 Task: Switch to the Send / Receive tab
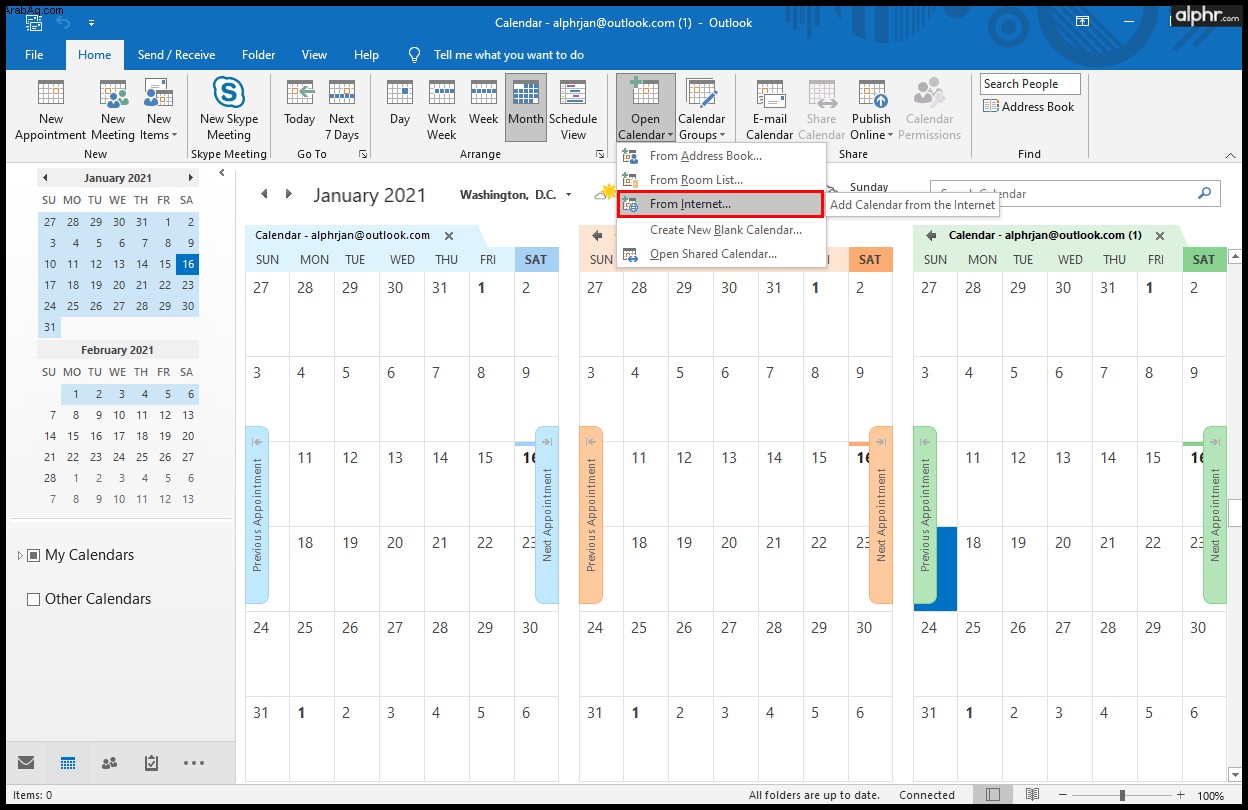coord(176,55)
